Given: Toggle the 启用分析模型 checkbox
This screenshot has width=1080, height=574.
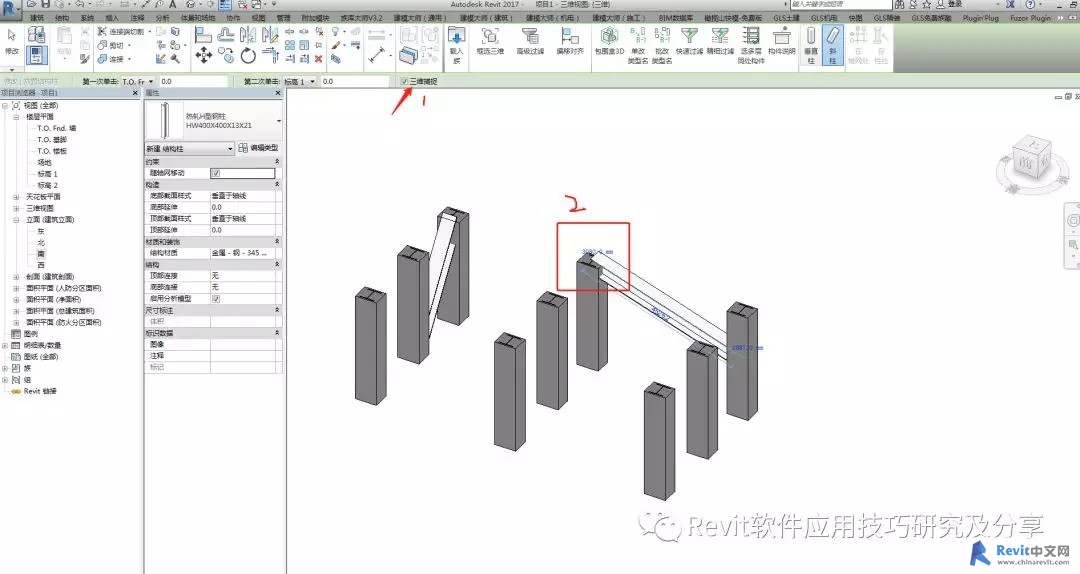Looking at the screenshot, I should (x=216, y=298).
